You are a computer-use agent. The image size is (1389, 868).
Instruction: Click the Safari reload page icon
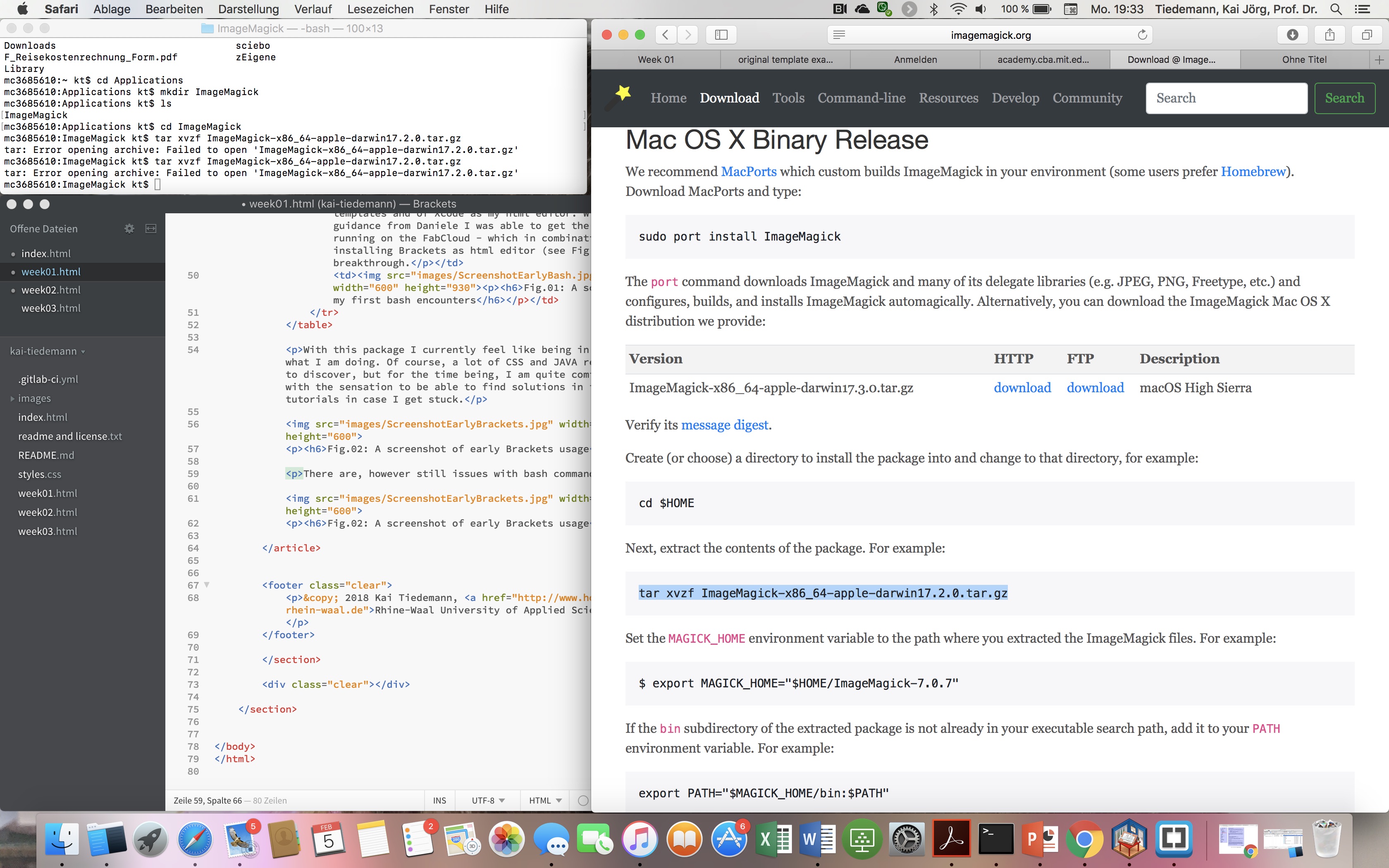(1142, 35)
